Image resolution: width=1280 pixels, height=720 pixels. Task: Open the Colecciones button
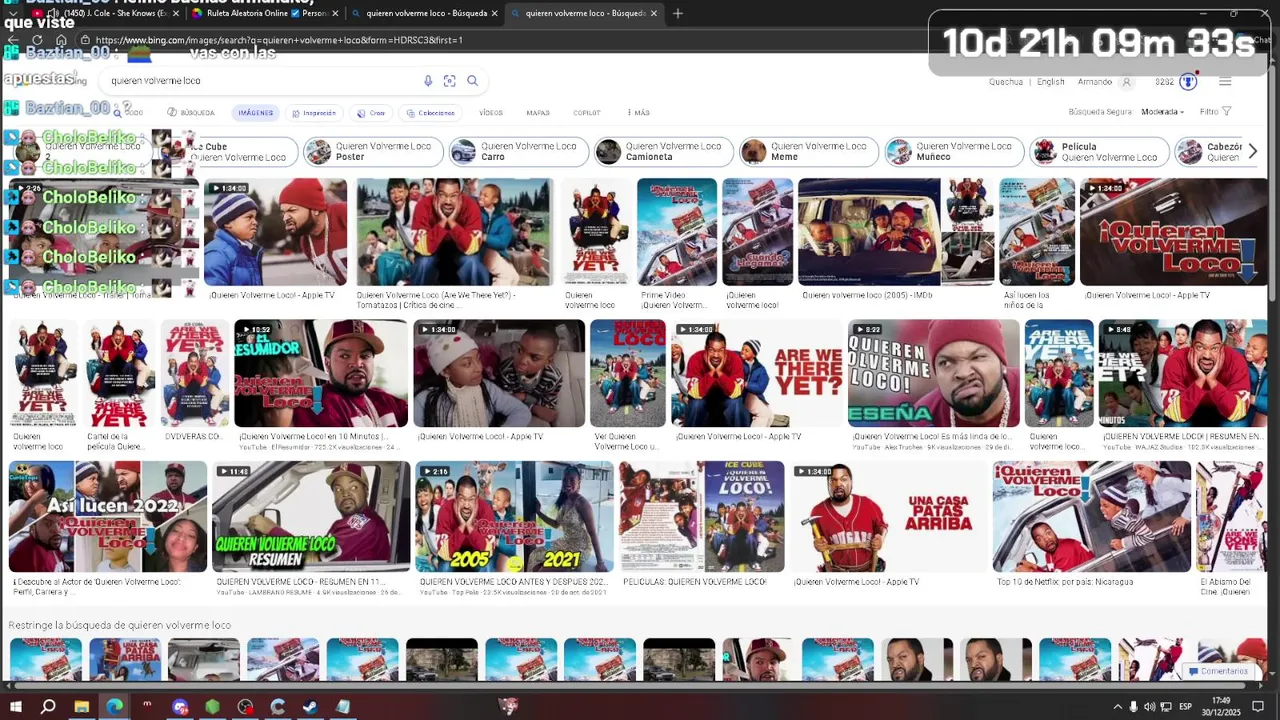(431, 113)
